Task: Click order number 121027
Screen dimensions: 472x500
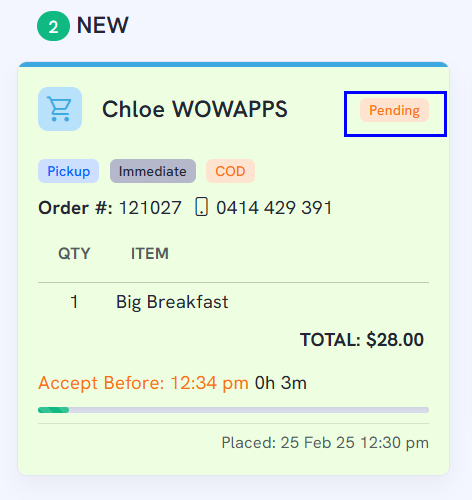Action: [150, 208]
